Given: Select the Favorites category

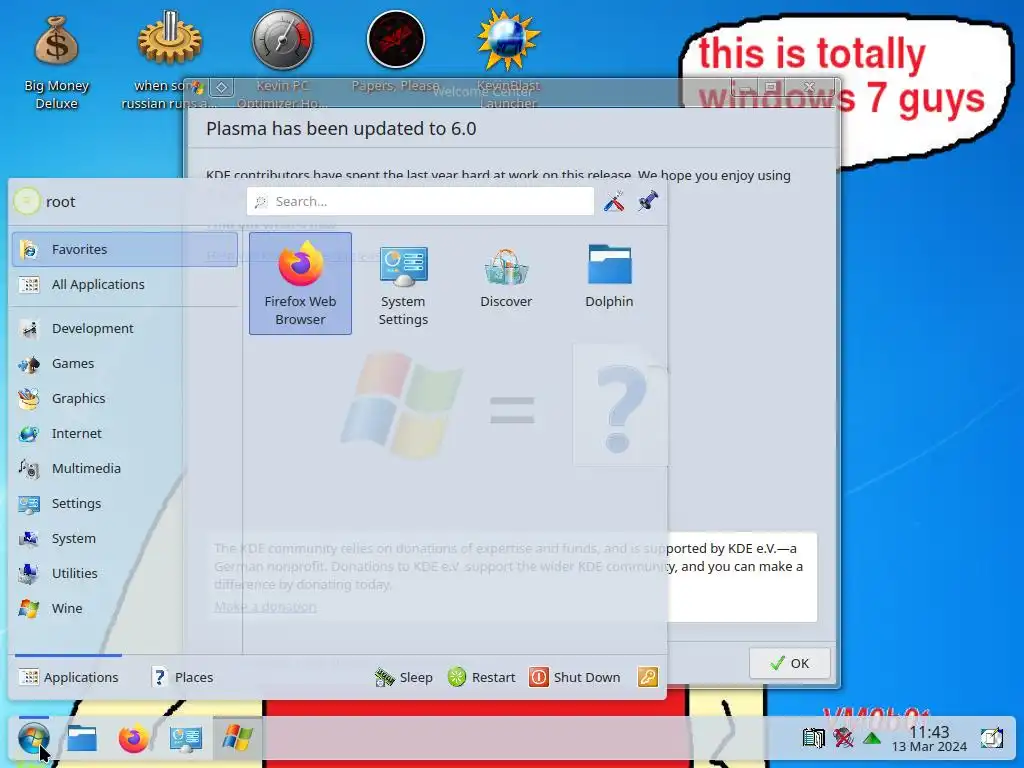Looking at the screenshot, I should pyautogui.click(x=125, y=249).
